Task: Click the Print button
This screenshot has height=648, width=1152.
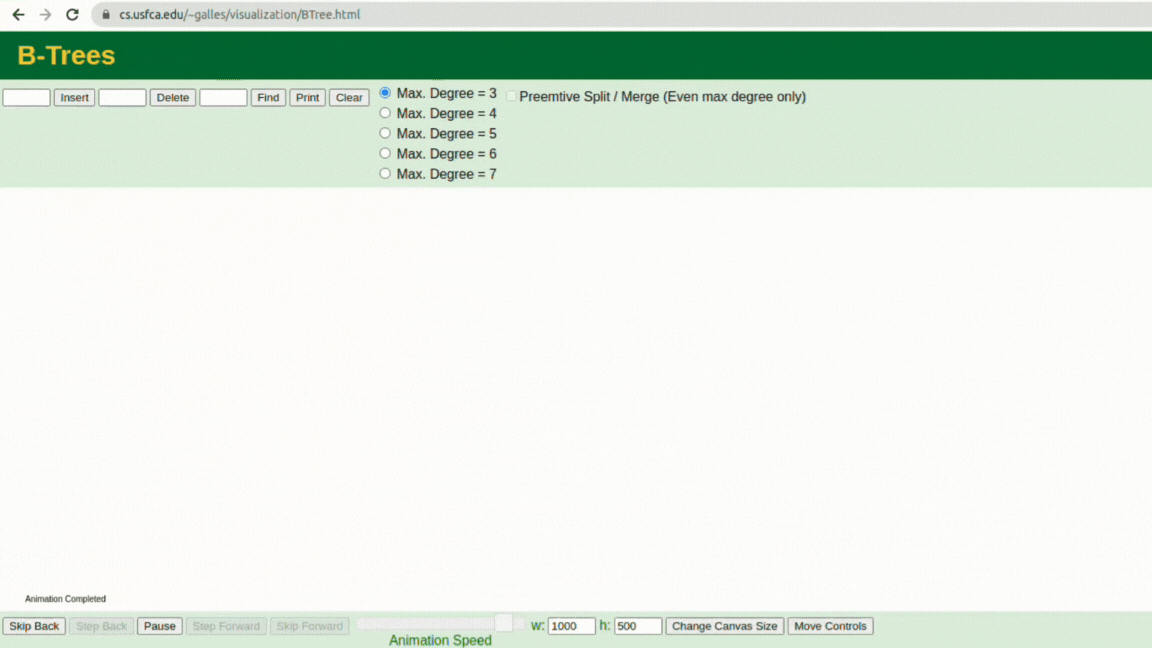Action: pyautogui.click(x=307, y=97)
